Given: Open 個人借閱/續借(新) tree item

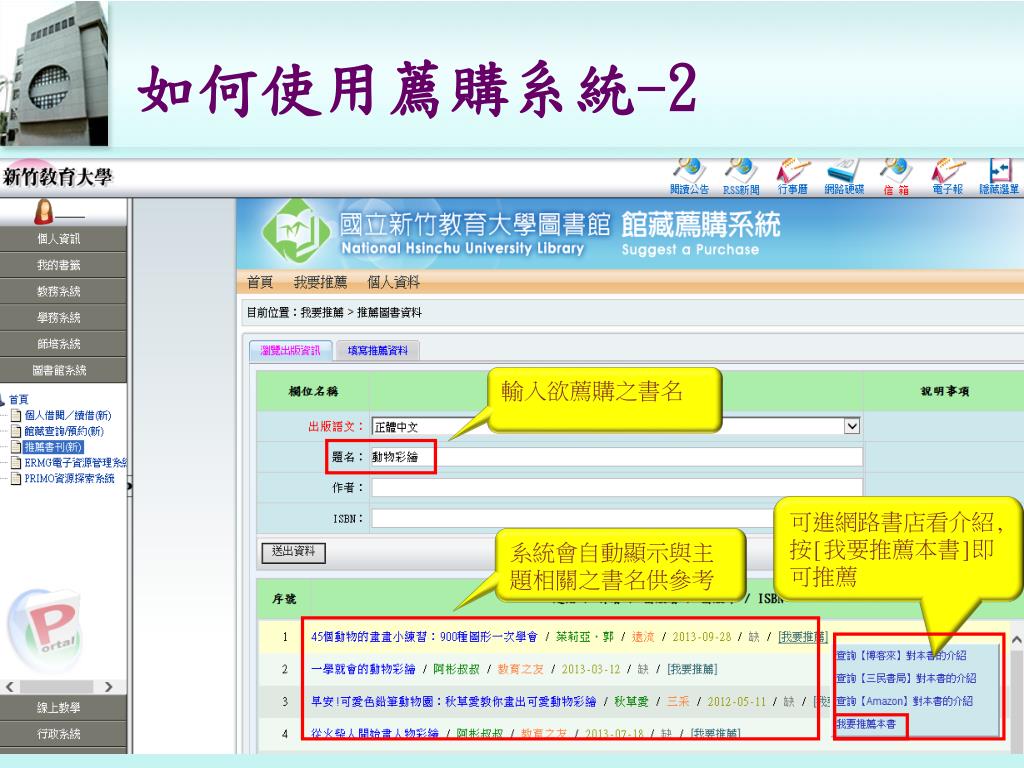Looking at the screenshot, I should (68, 415).
